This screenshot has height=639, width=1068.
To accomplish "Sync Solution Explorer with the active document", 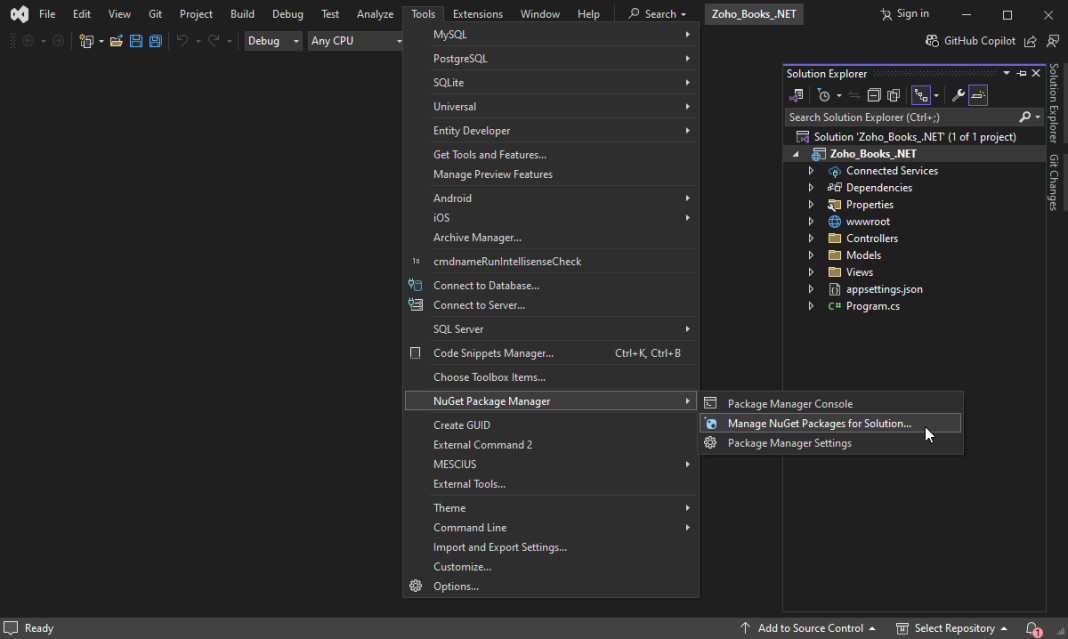I will pyautogui.click(x=854, y=94).
